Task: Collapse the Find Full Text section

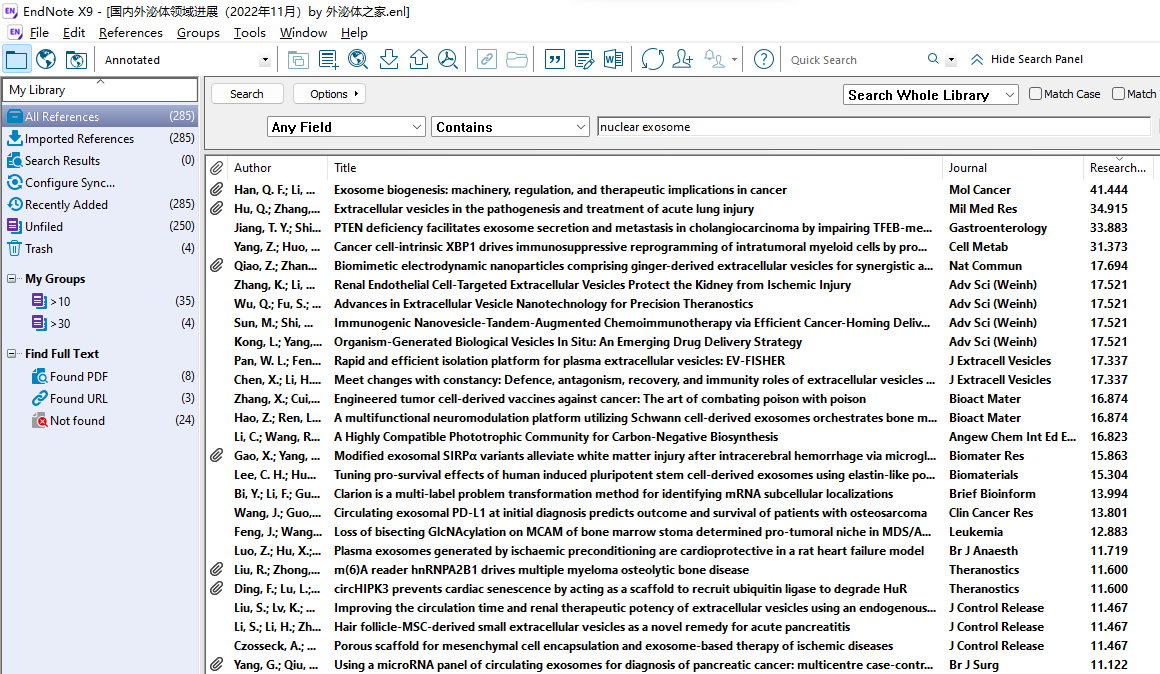Action: click(11, 354)
